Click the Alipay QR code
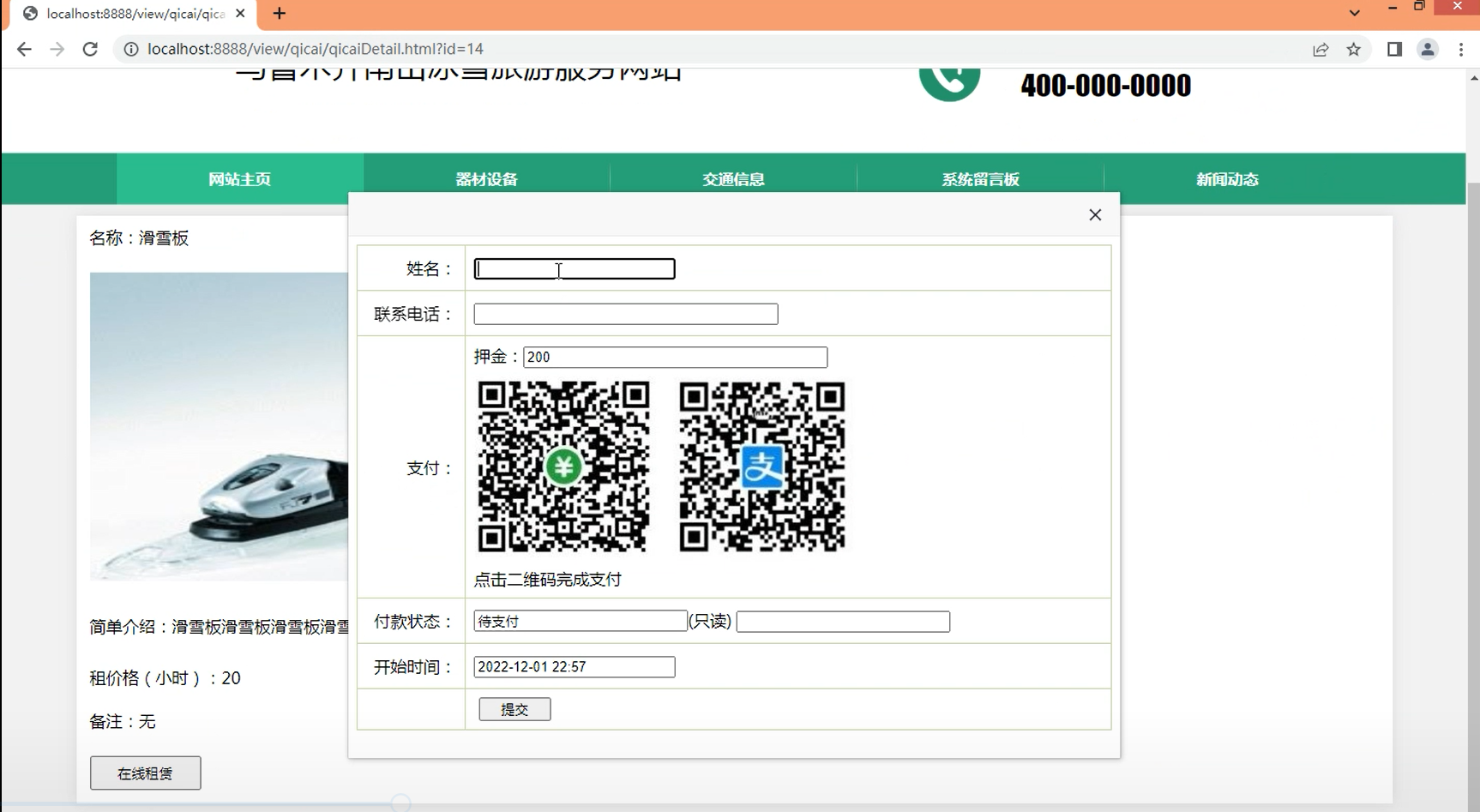Viewport: 1480px width, 812px height. tap(762, 466)
